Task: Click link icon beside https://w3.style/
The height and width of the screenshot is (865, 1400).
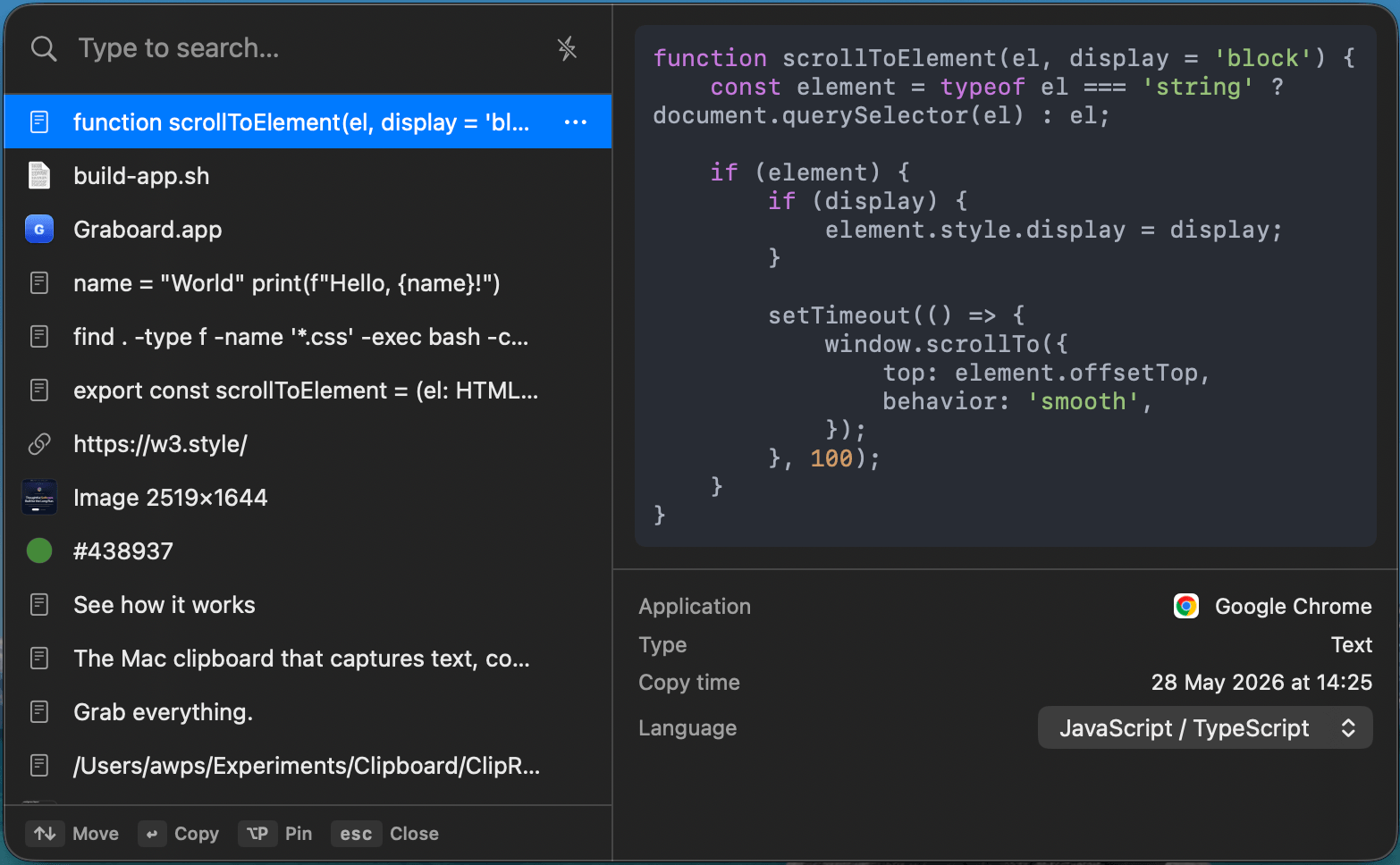Action: [39, 444]
